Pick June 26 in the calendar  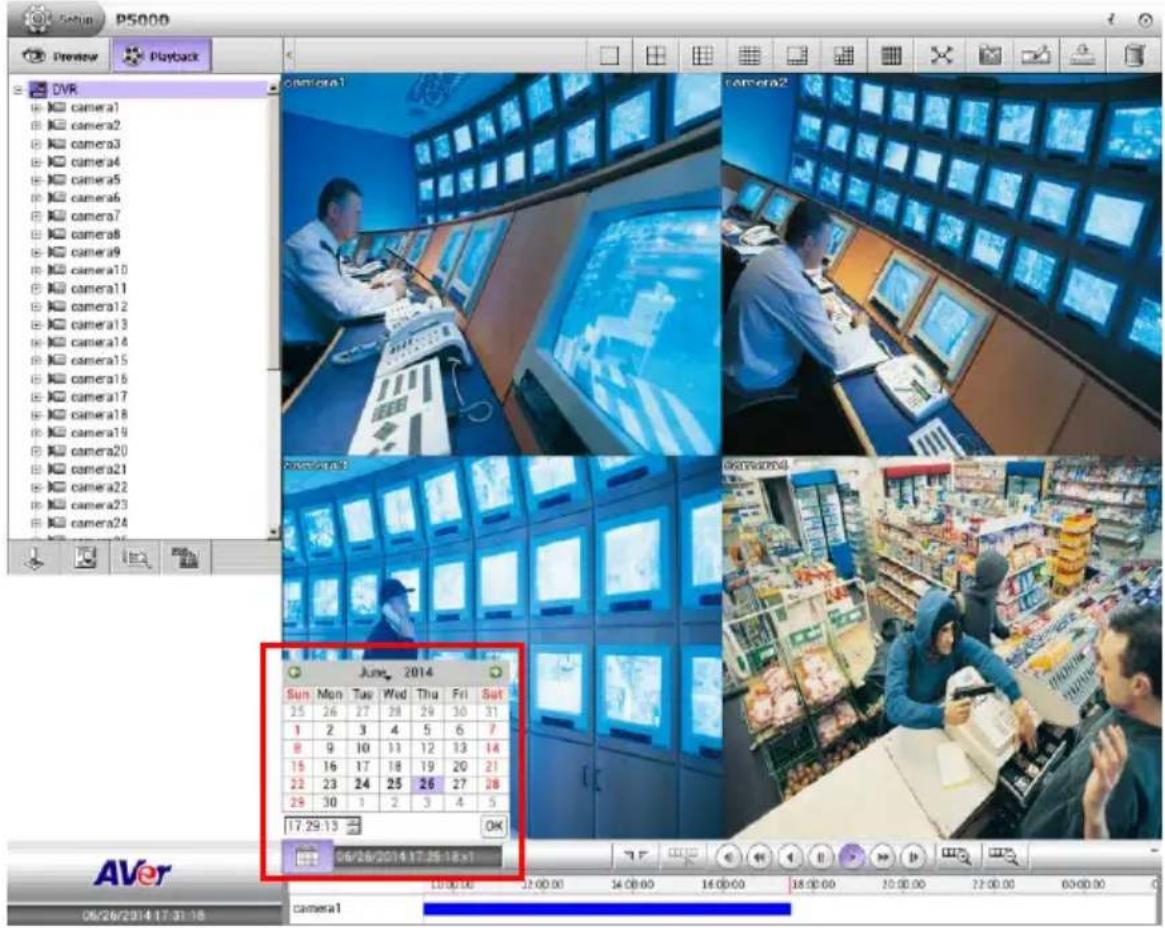[427, 784]
